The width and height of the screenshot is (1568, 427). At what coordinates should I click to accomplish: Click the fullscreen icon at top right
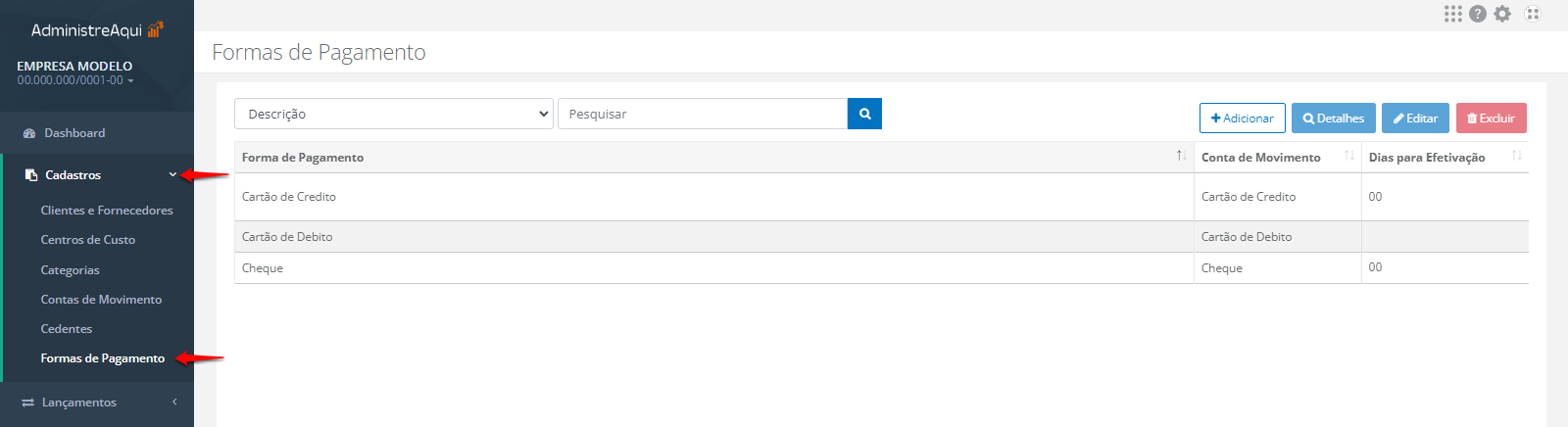coord(1533,14)
